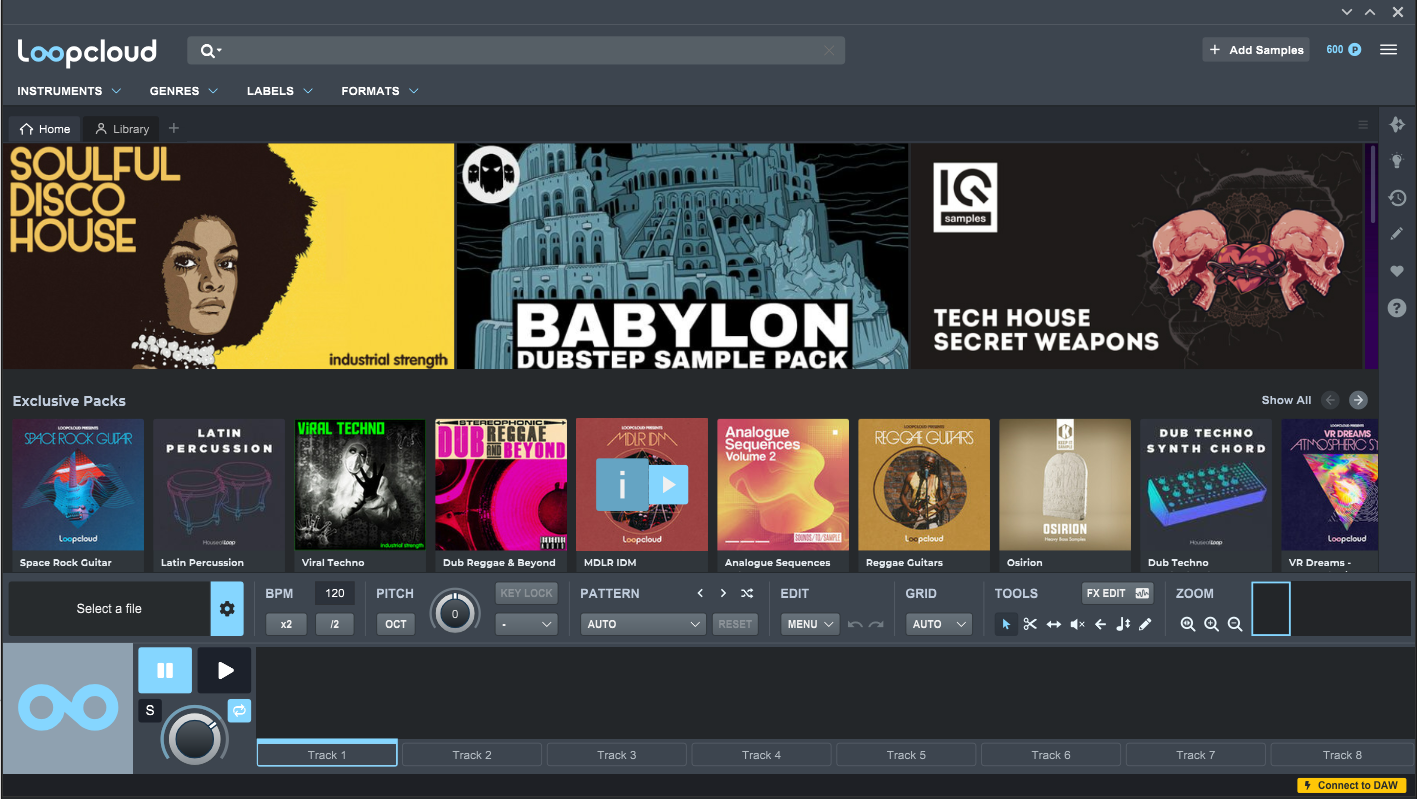Image resolution: width=1417 pixels, height=799 pixels.
Task: Select the mute speaker tool
Action: coord(1077,624)
